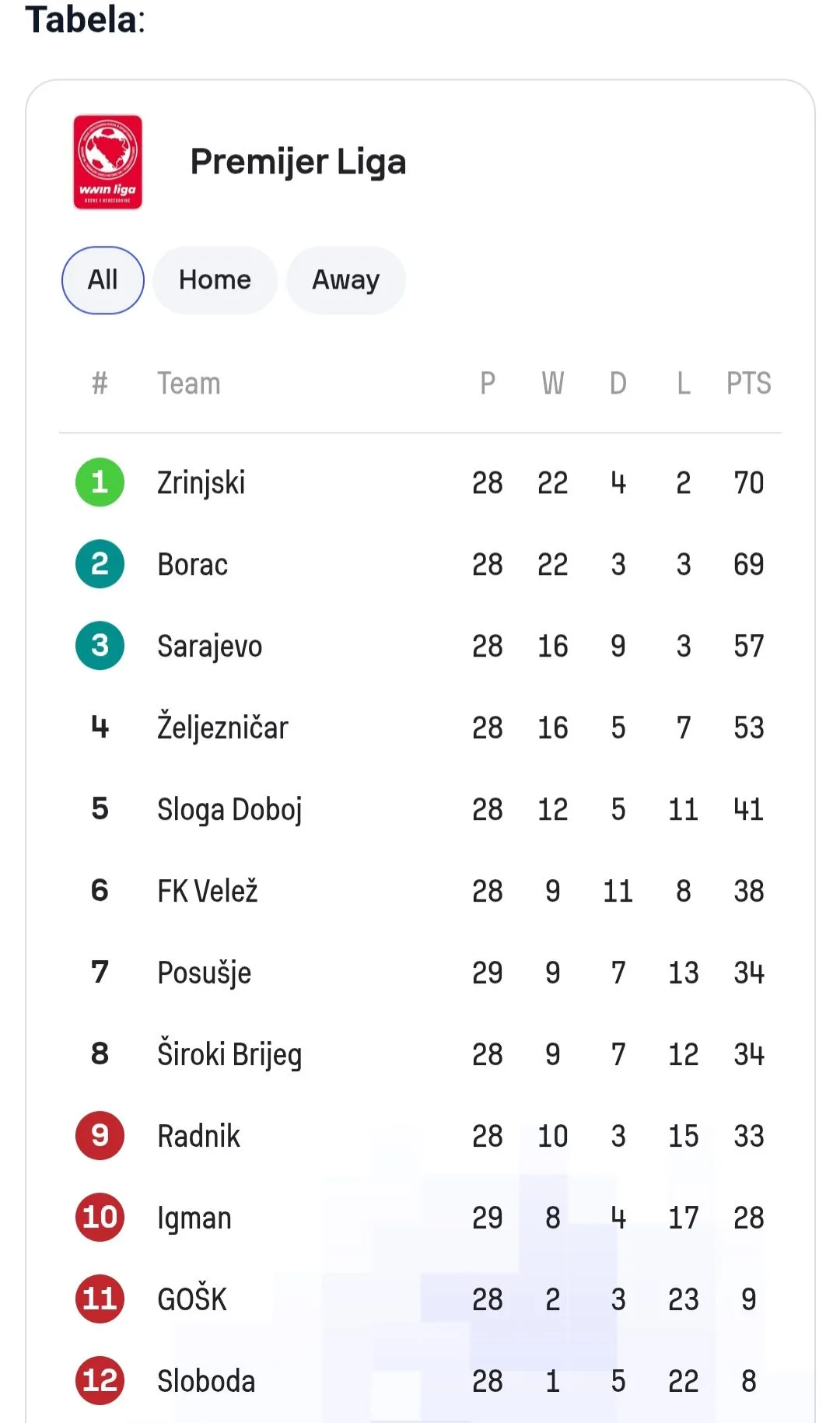This screenshot has width=840, height=1423.
Task: Click the Premijer Liga title
Action: [298, 162]
